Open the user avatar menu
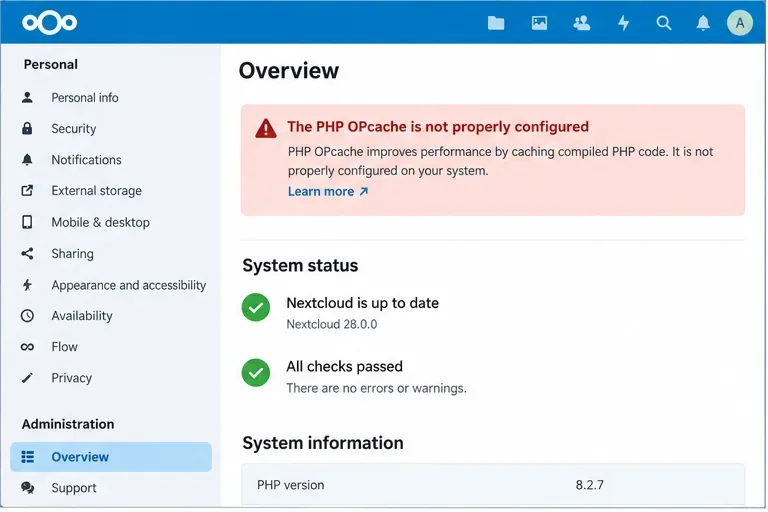 pos(740,23)
